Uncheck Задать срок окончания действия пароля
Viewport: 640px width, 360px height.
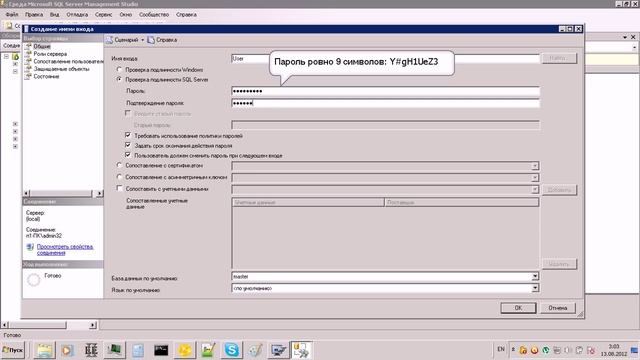(128, 145)
